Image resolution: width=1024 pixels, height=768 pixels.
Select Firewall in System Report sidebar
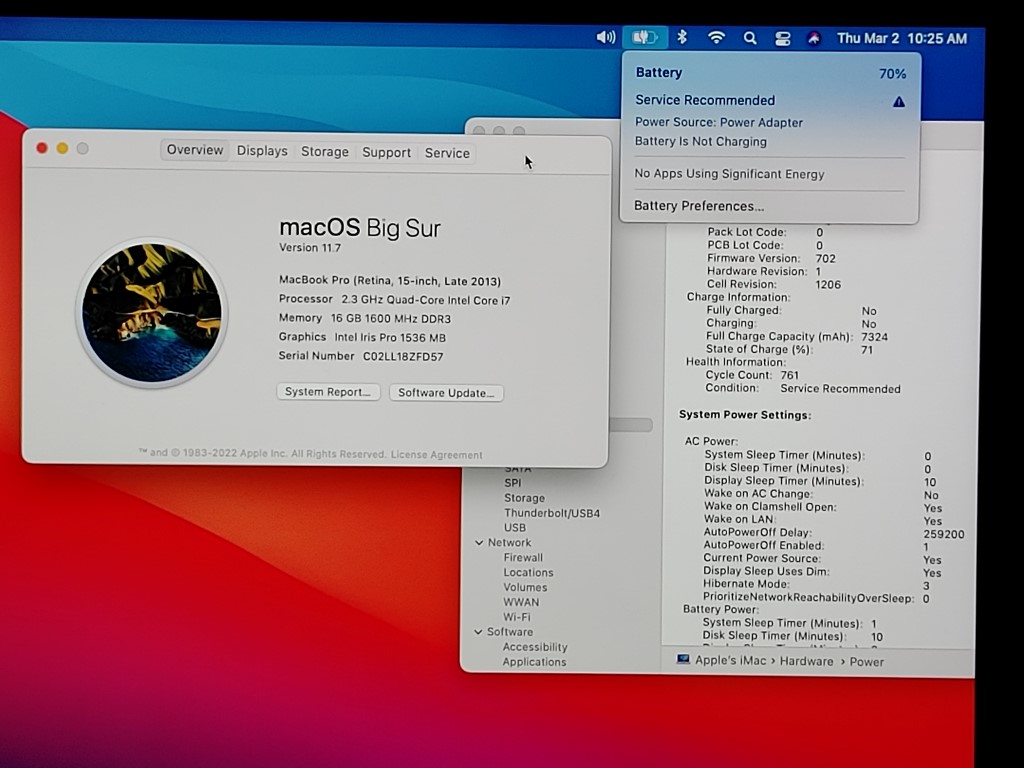point(523,558)
